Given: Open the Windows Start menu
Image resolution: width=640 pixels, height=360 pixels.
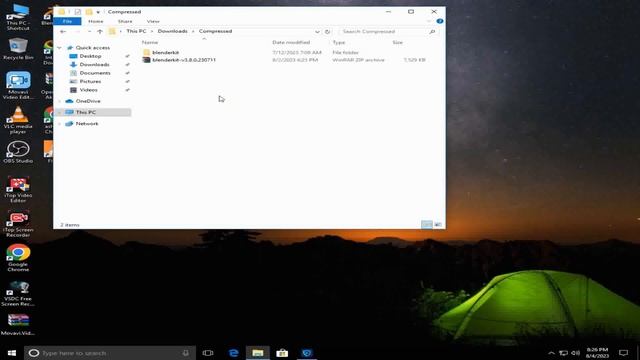Looking at the screenshot, I should tap(11, 353).
